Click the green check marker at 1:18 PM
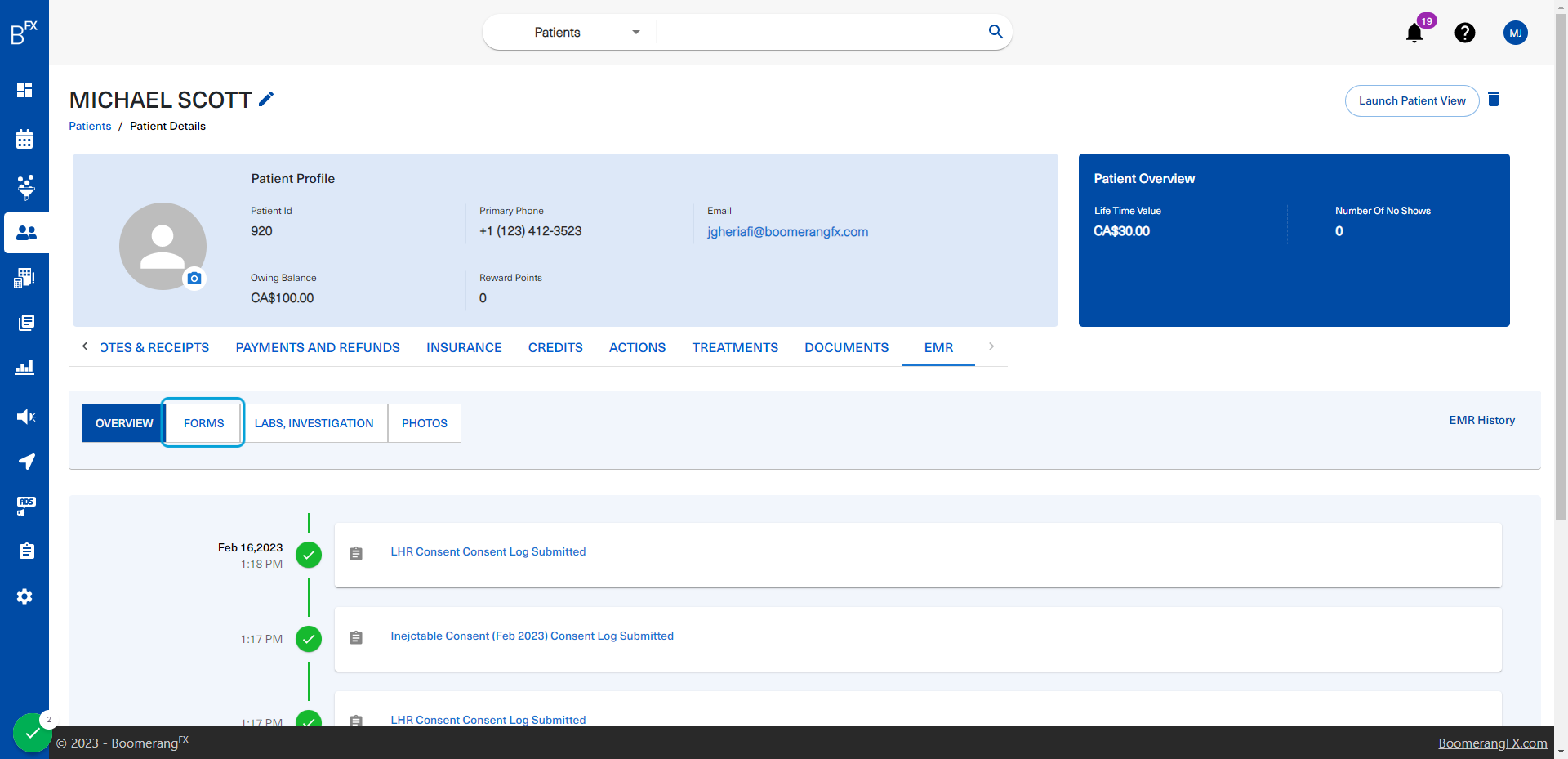Screen dimensions: 1568x759 tap(309, 555)
